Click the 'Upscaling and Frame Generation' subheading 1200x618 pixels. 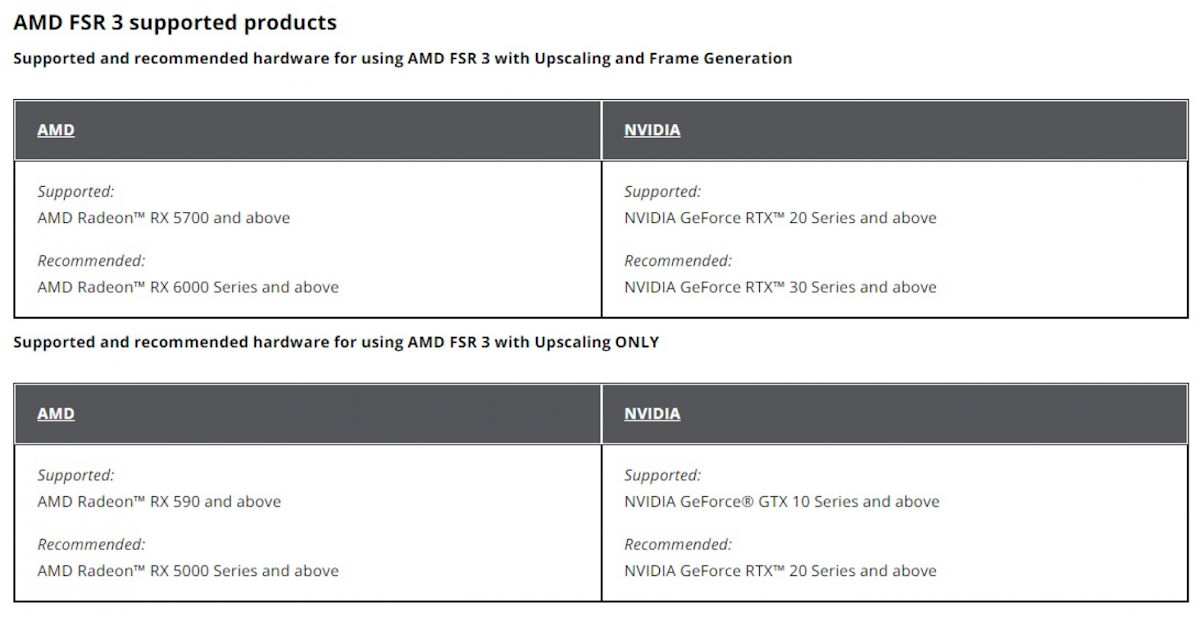tap(402, 58)
